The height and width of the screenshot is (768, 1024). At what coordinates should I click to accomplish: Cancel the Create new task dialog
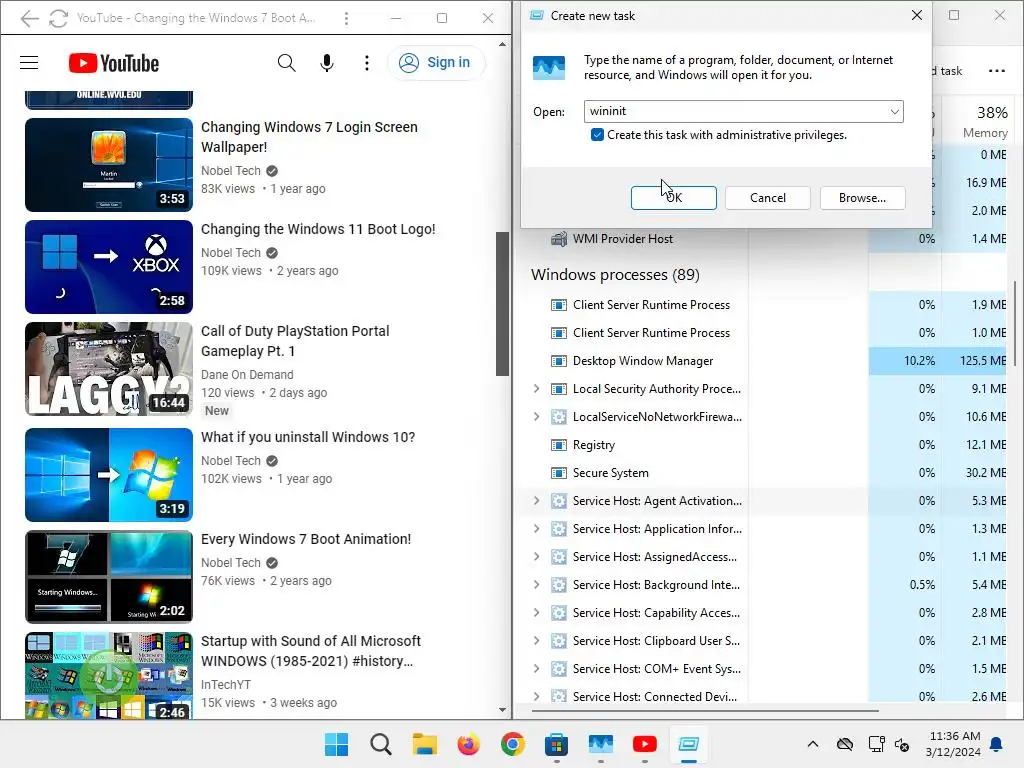(767, 198)
